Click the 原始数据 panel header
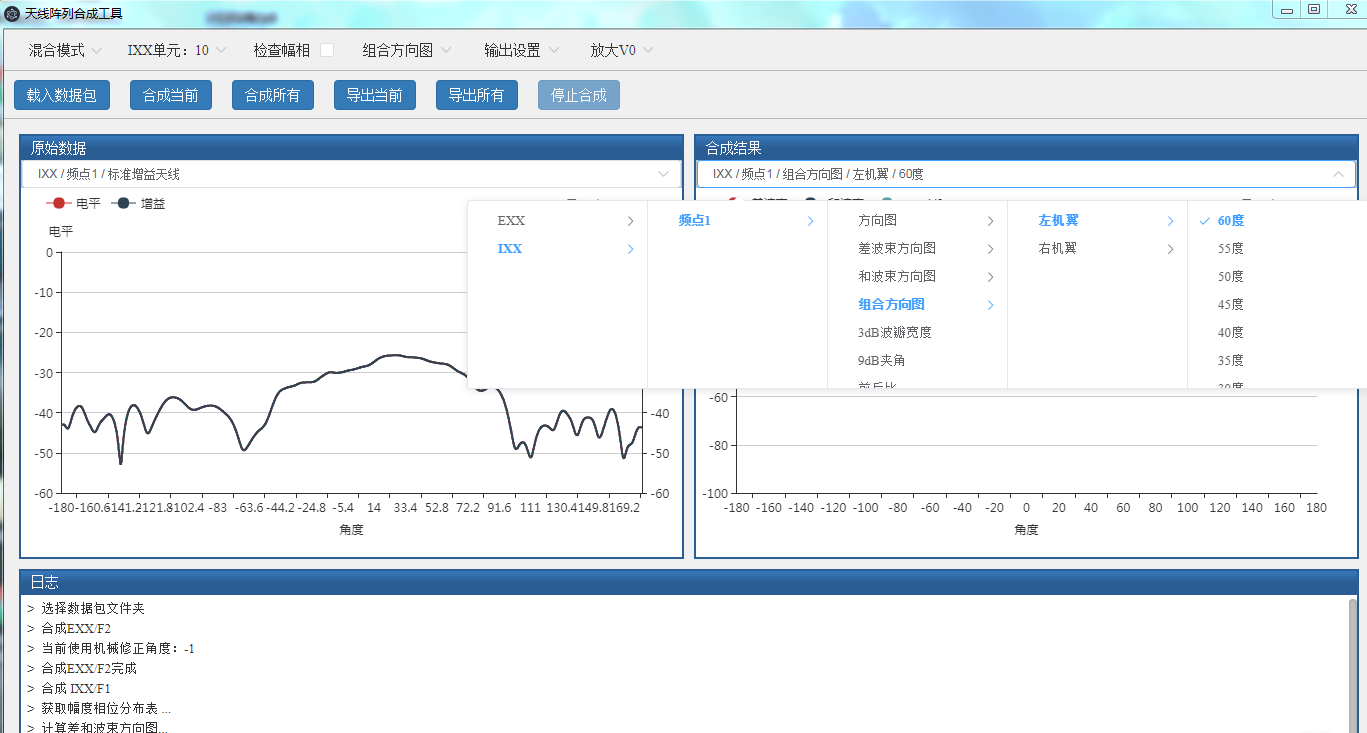 pos(351,148)
